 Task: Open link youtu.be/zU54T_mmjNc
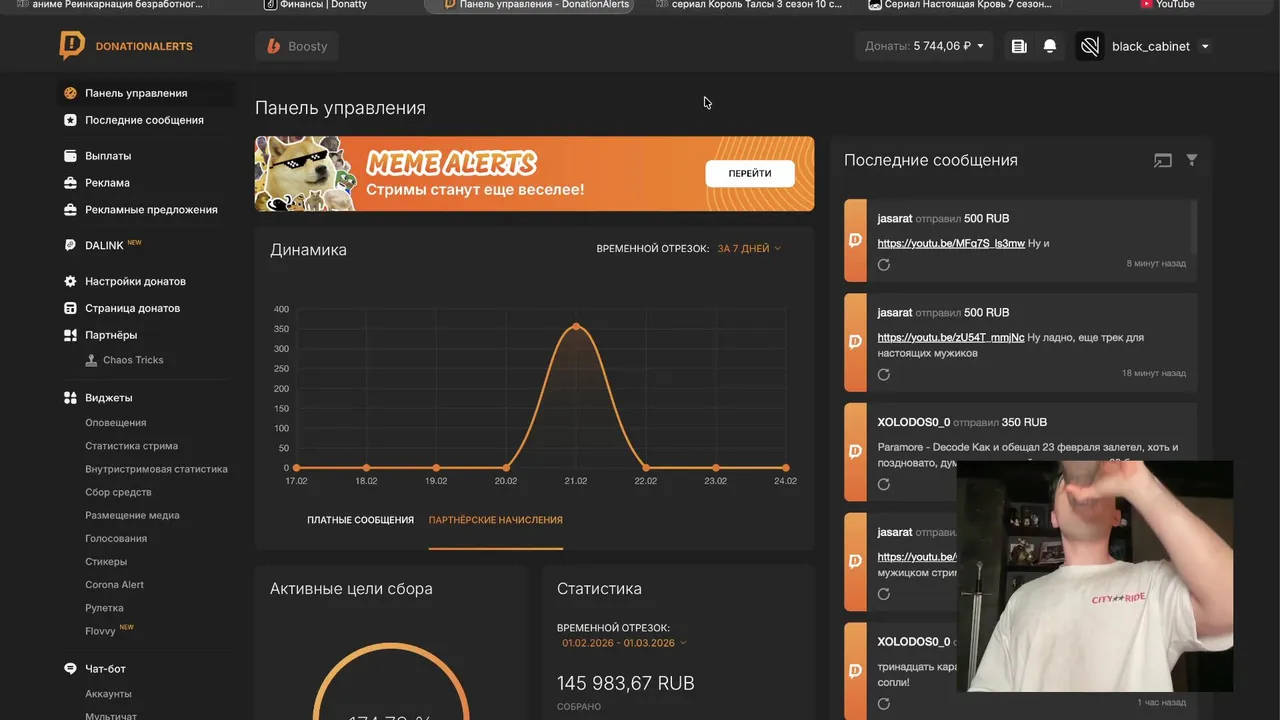[x=951, y=337]
